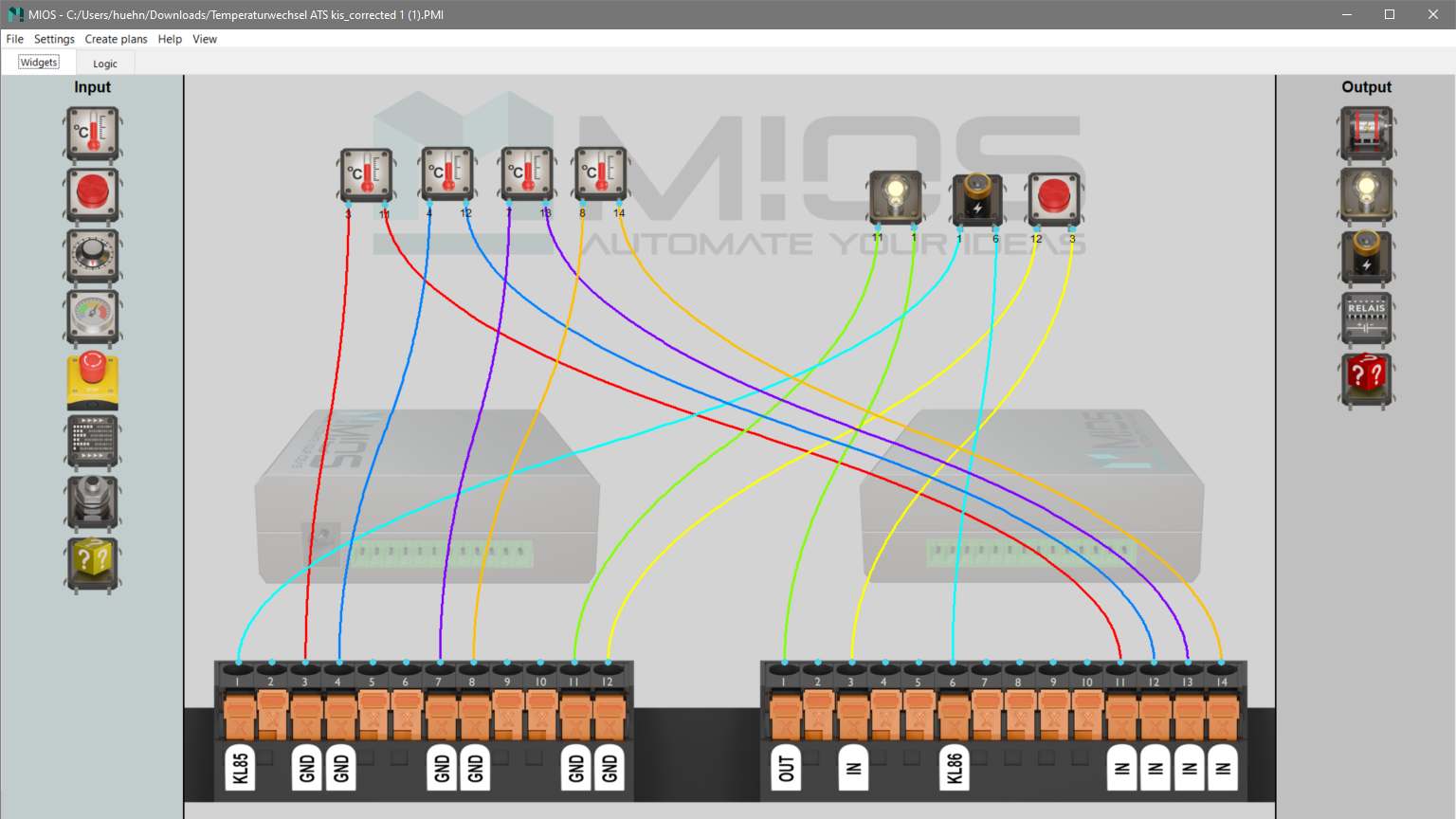
Task: Select the dot matrix keypad input widget
Action: 93,442
